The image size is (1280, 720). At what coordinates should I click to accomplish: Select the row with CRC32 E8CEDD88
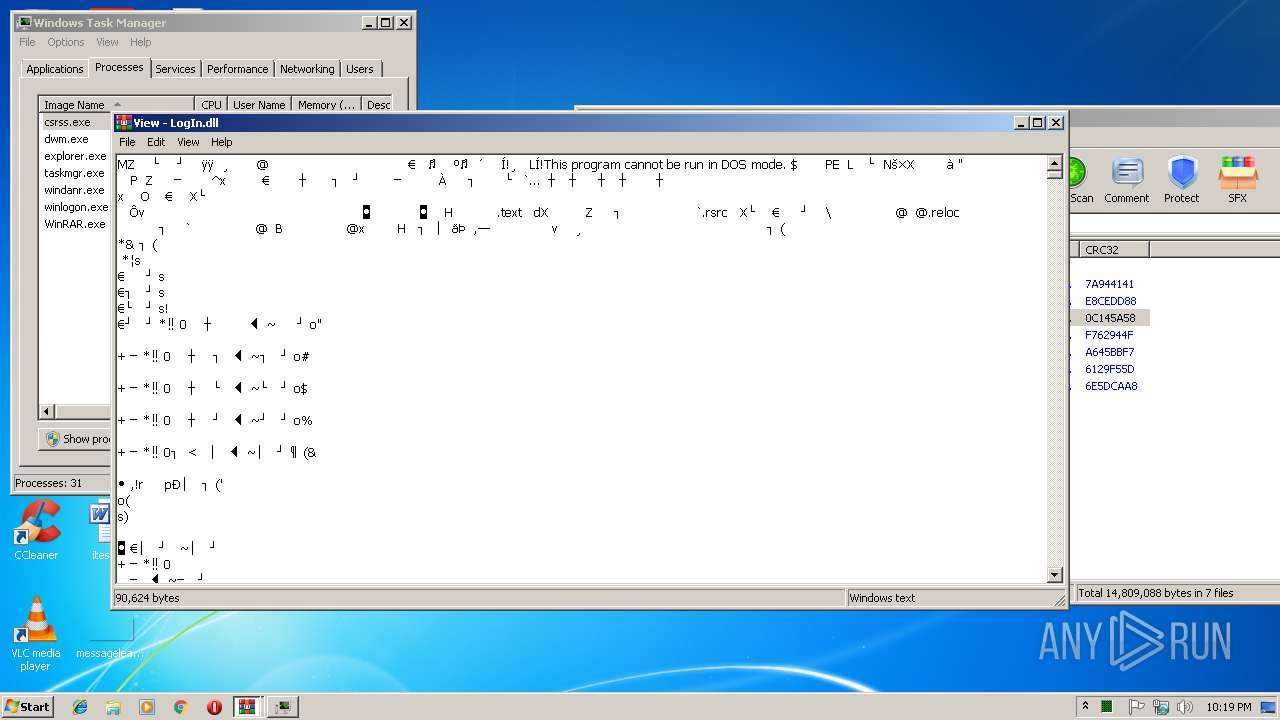1110,301
